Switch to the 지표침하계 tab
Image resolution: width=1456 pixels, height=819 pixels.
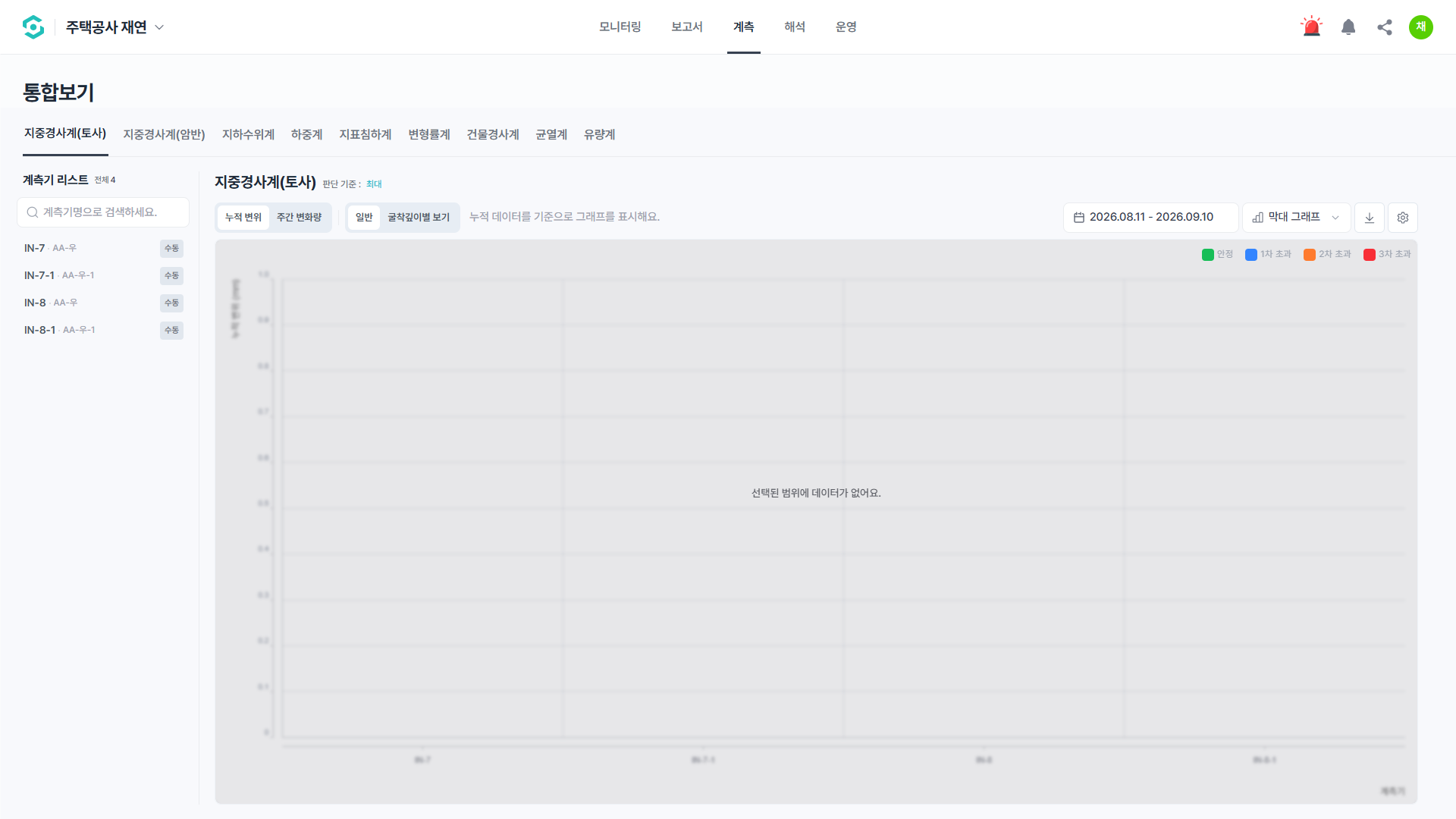[366, 135]
